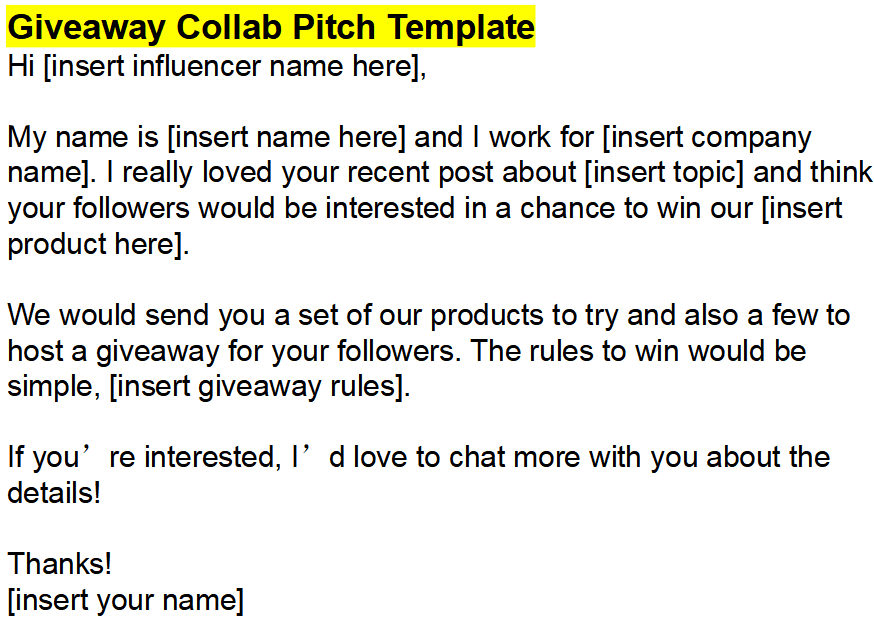Click the words "product here]"
The image size is (874, 628).
click(x=98, y=245)
